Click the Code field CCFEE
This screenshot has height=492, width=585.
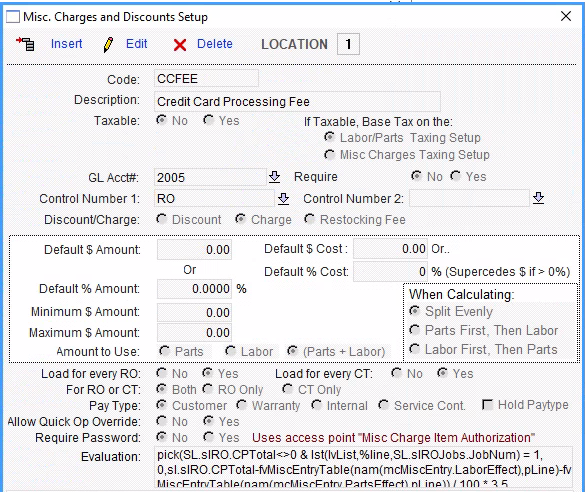coord(206,79)
